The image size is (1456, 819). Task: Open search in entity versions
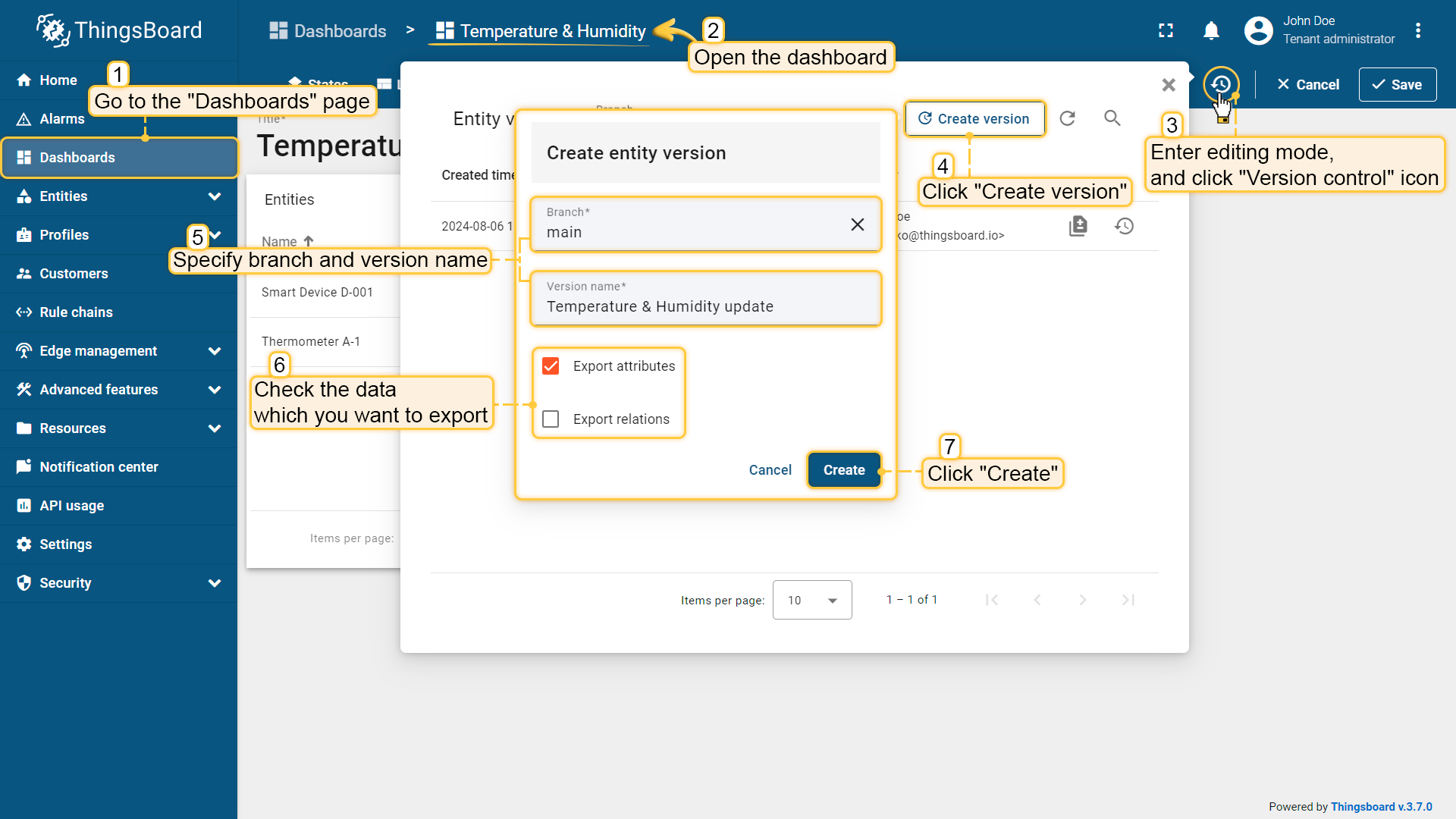1112,118
